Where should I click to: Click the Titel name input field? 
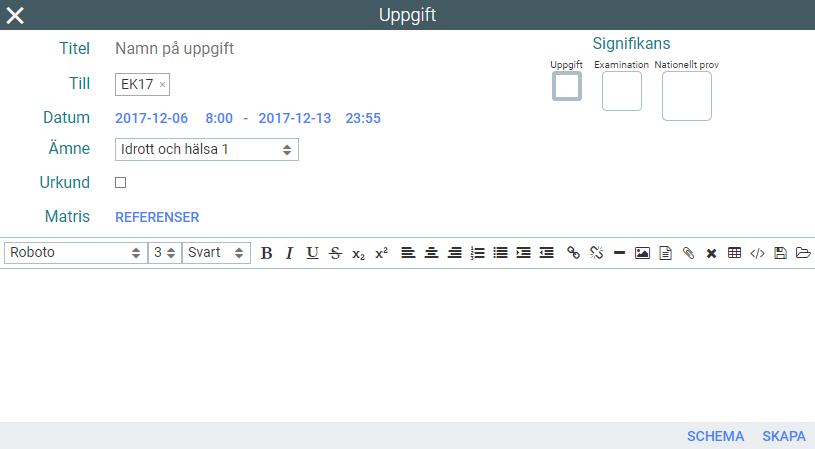[x=300, y=48]
